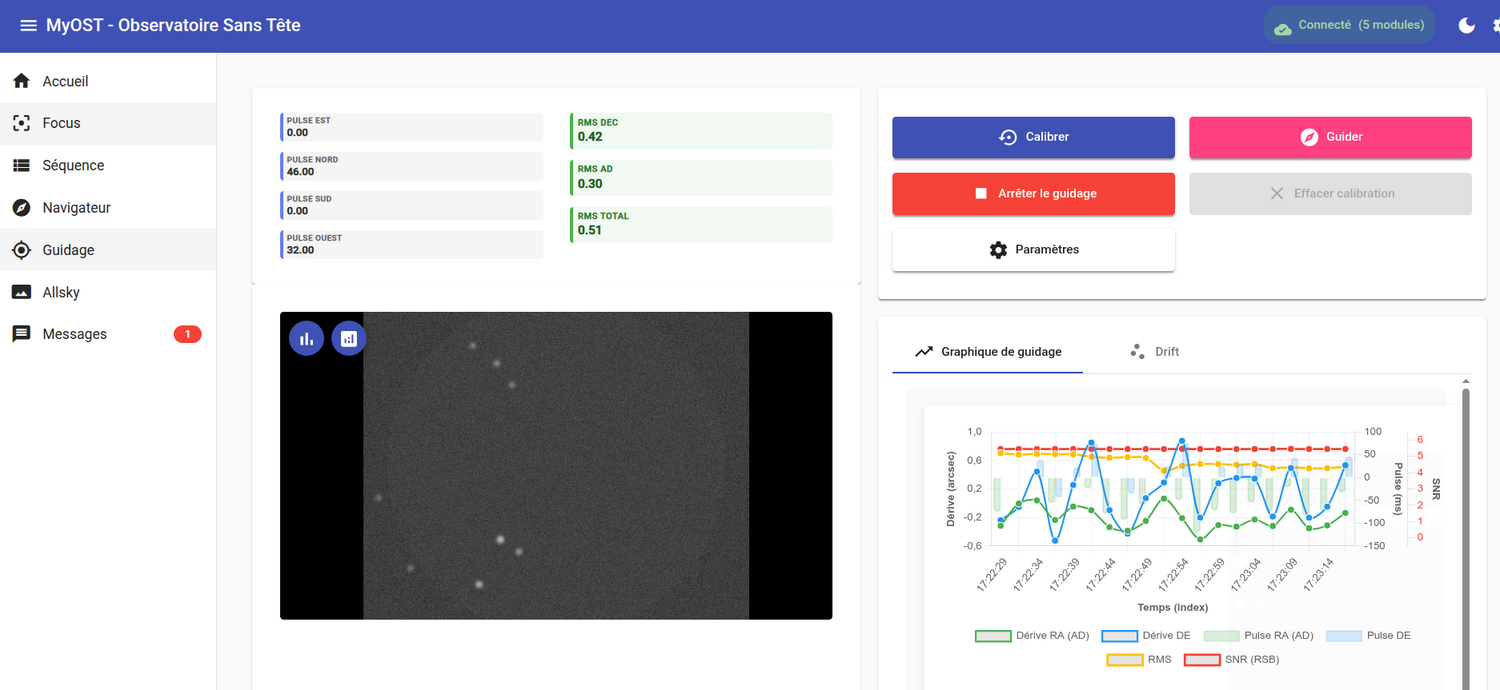The width and height of the screenshot is (1500, 690).
Task: Click the Séquence list icon
Action: [x=21, y=165]
